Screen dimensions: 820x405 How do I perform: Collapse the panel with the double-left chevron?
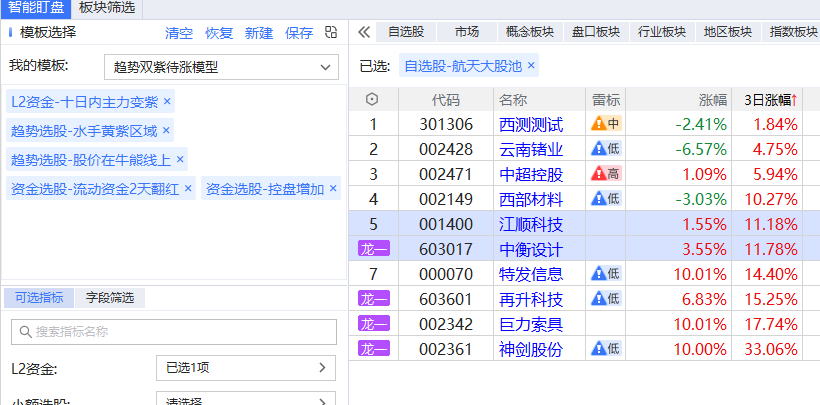pyautogui.click(x=364, y=32)
